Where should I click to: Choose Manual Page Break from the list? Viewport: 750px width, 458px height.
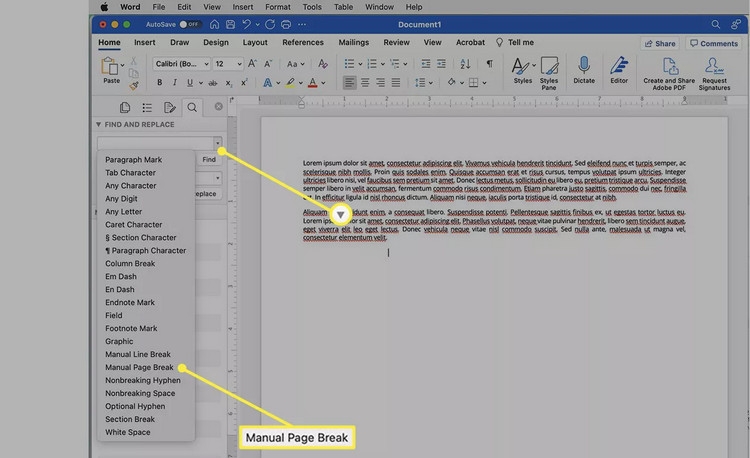pos(139,367)
